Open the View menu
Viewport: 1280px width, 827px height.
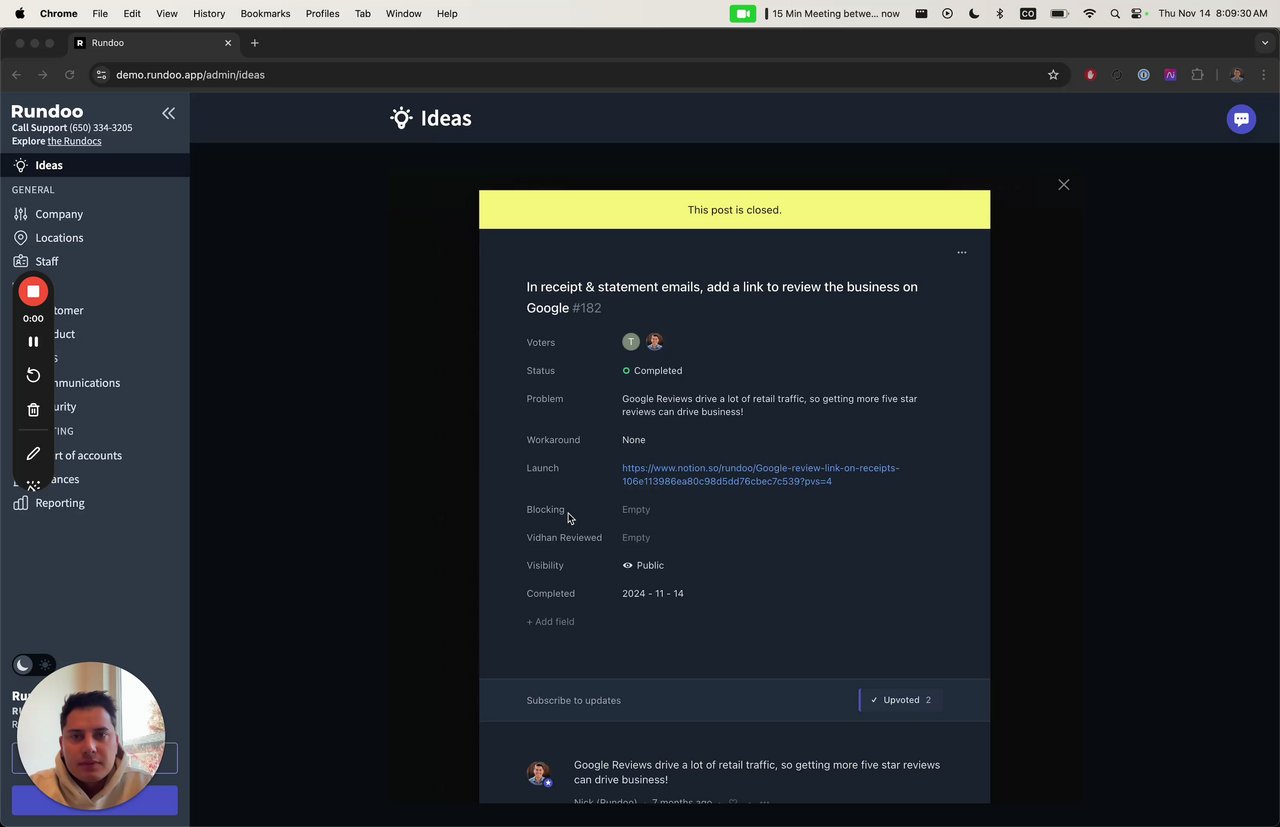tap(167, 14)
